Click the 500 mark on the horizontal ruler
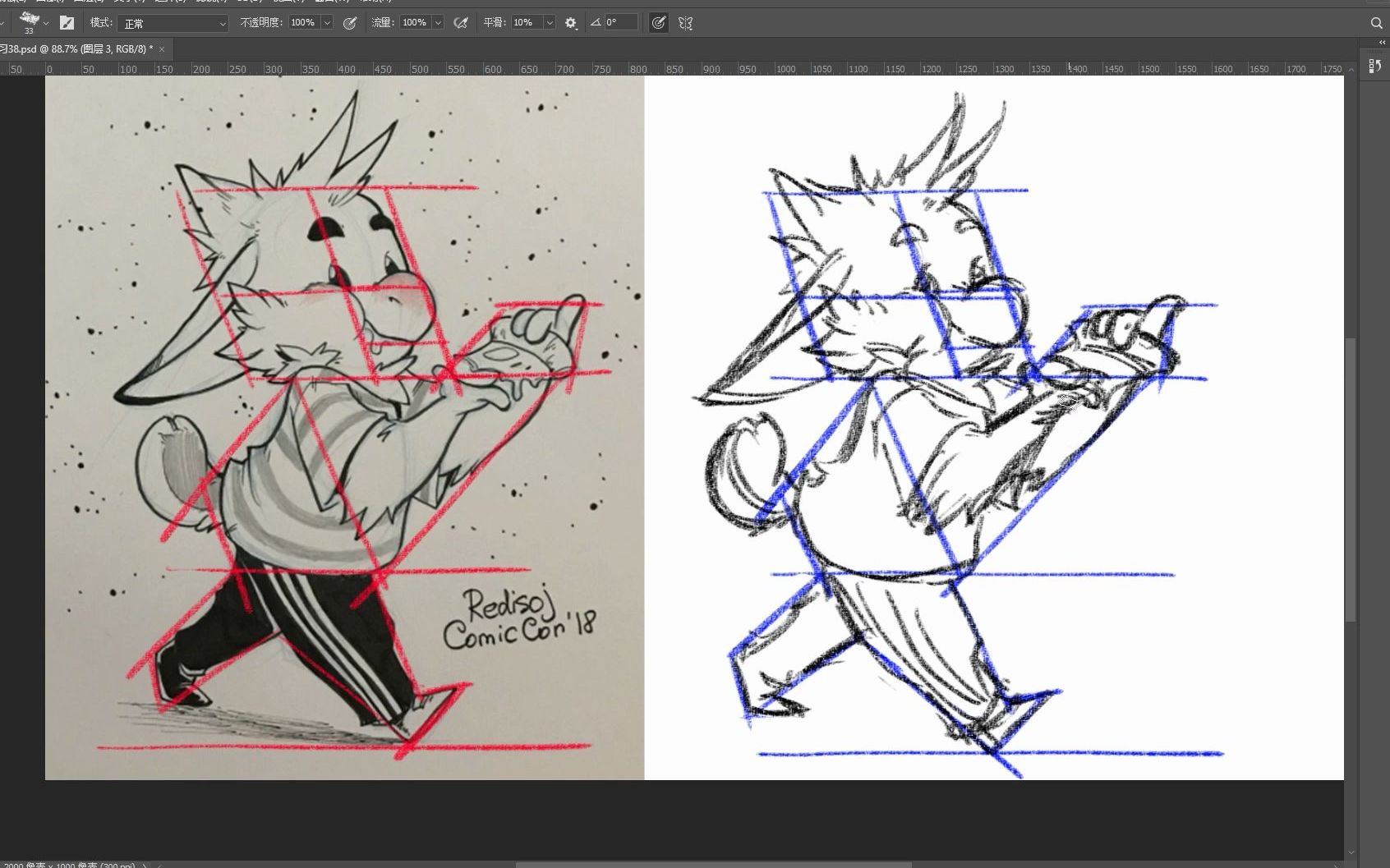Viewport: 1390px width, 868px height. (x=420, y=70)
